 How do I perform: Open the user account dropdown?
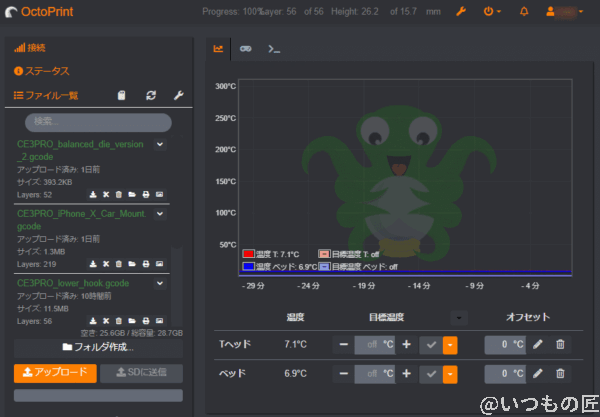tap(565, 12)
